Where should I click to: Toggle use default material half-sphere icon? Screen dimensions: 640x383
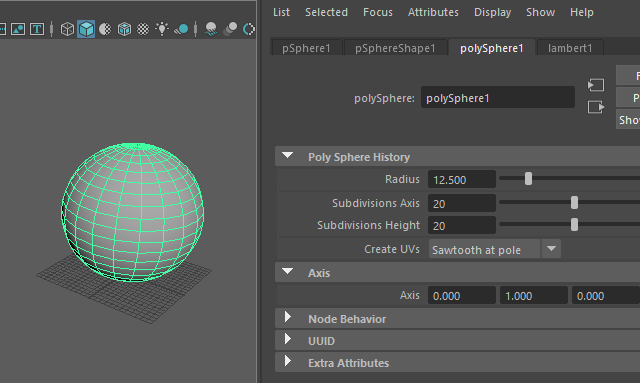pos(105,29)
